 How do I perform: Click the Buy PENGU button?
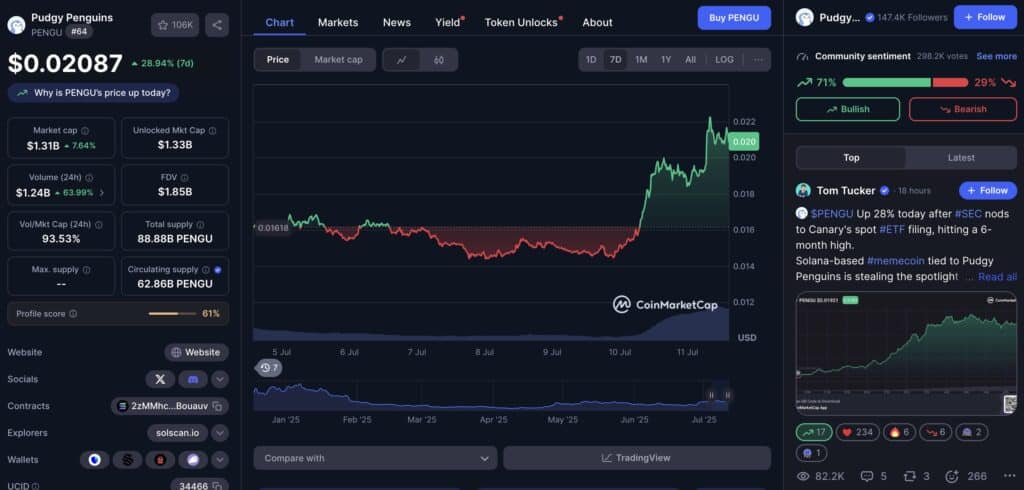click(x=734, y=18)
